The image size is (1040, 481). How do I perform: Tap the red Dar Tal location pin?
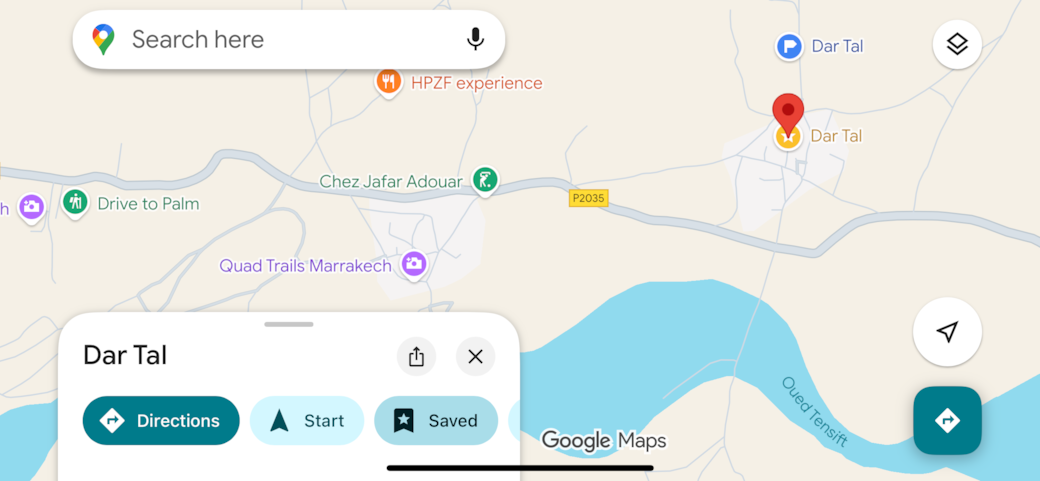(x=788, y=114)
